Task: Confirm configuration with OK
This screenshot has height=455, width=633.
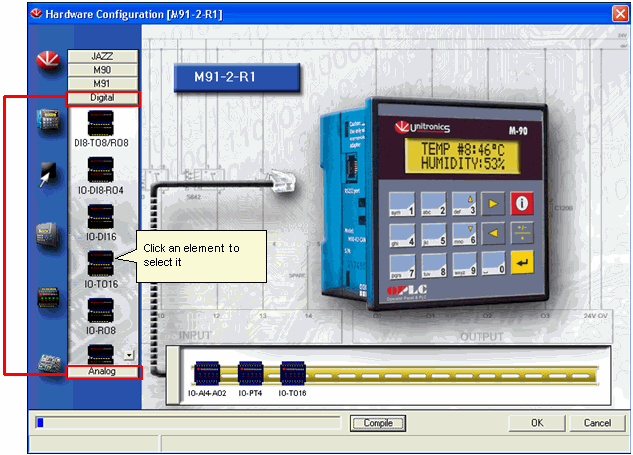Action: point(537,423)
